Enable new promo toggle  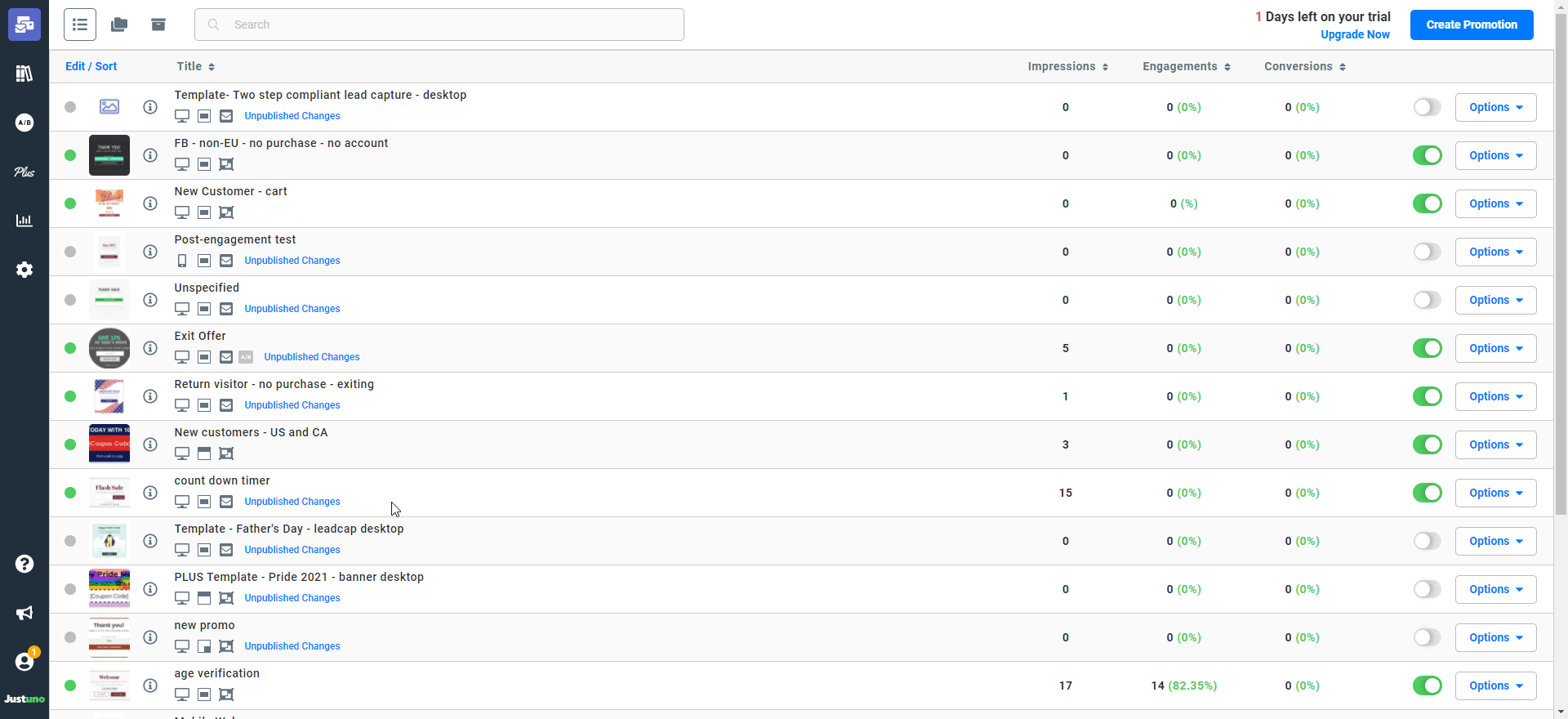pyautogui.click(x=1428, y=637)
